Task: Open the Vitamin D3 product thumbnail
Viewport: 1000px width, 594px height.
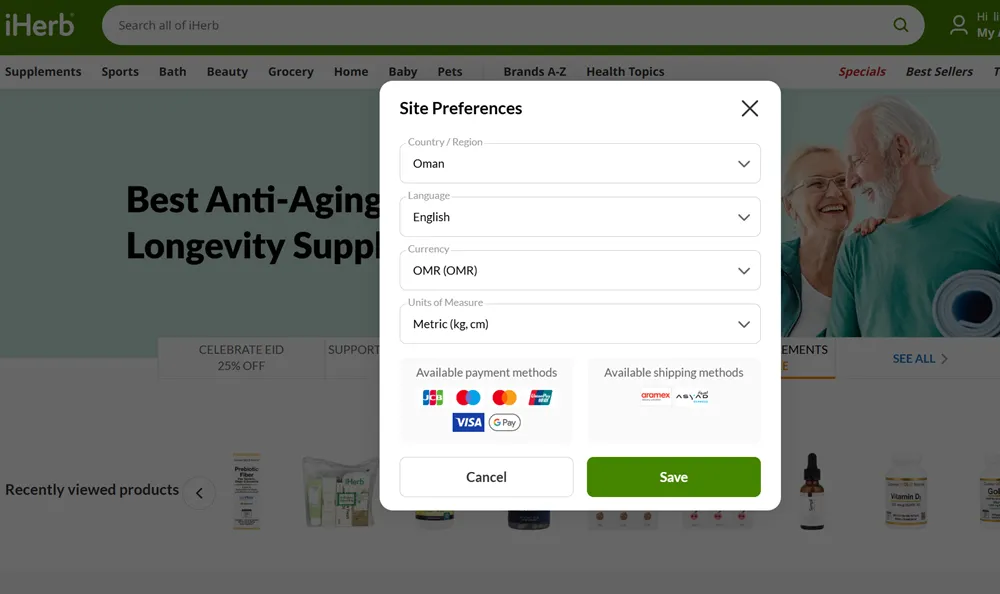Action: (x=906, y=491)
